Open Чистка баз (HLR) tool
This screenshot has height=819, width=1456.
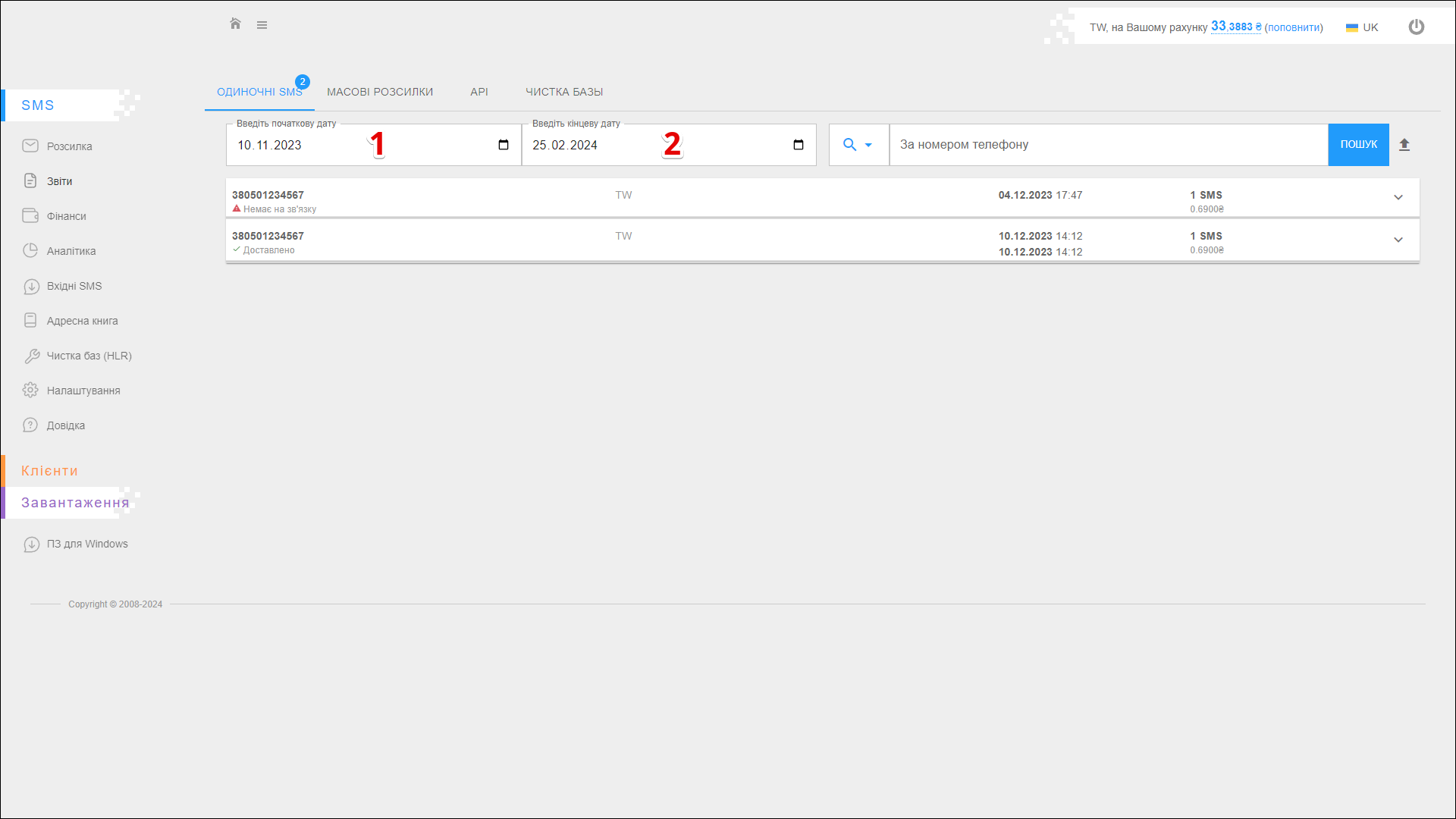tap(89, 356)
